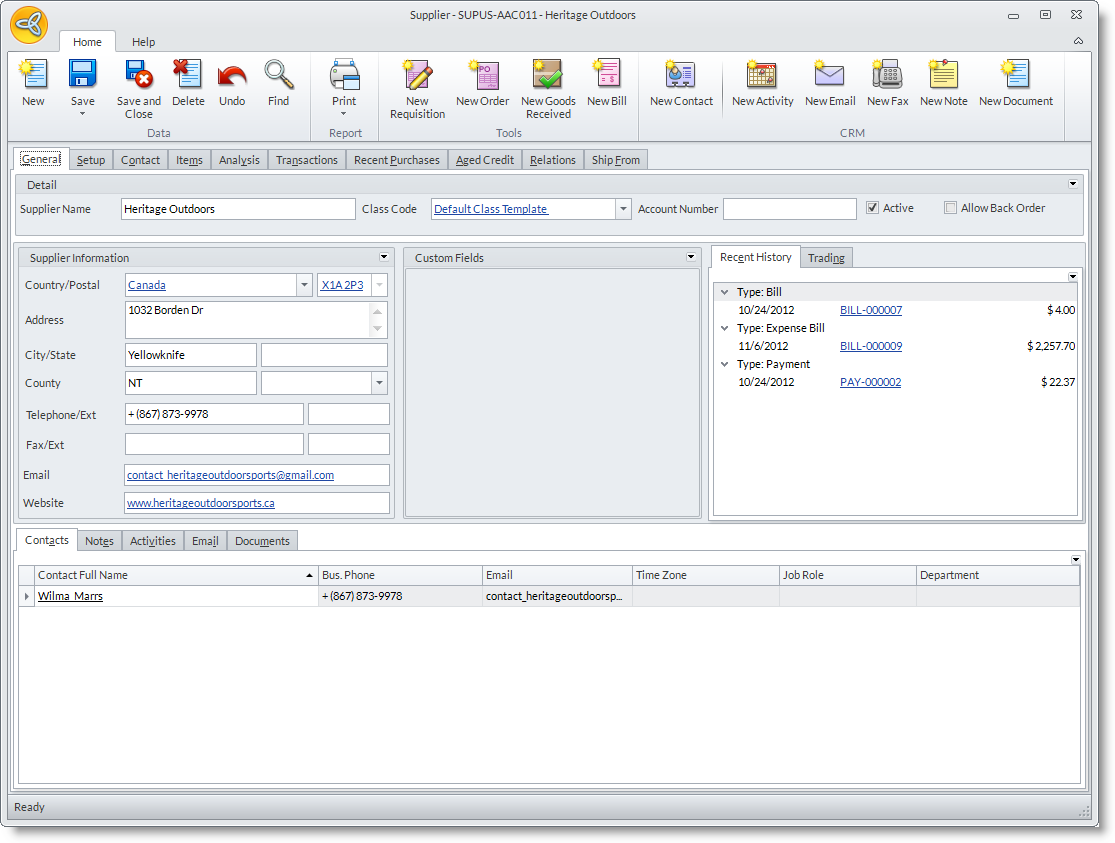Create a New Note from CRM group
This screenshot has width=1115, height=843.
click(x=943, y=76)
